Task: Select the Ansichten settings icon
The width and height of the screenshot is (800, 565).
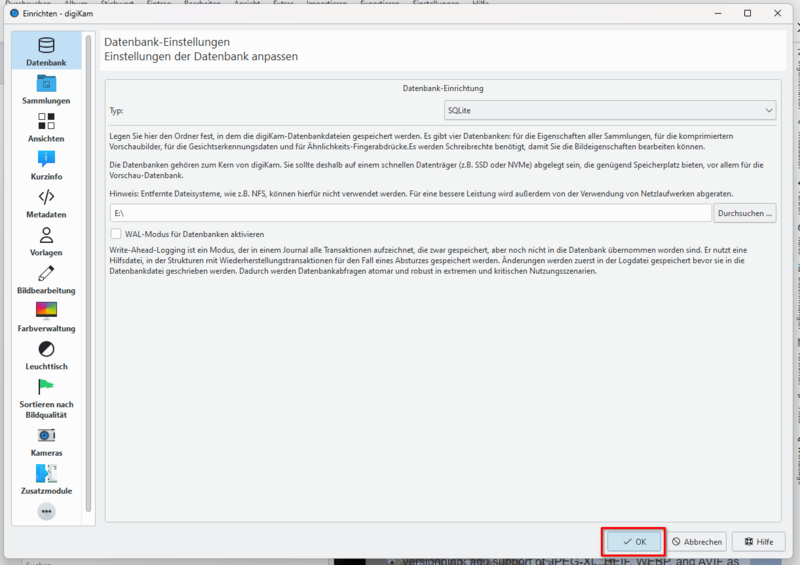Action: coord(46,127)
